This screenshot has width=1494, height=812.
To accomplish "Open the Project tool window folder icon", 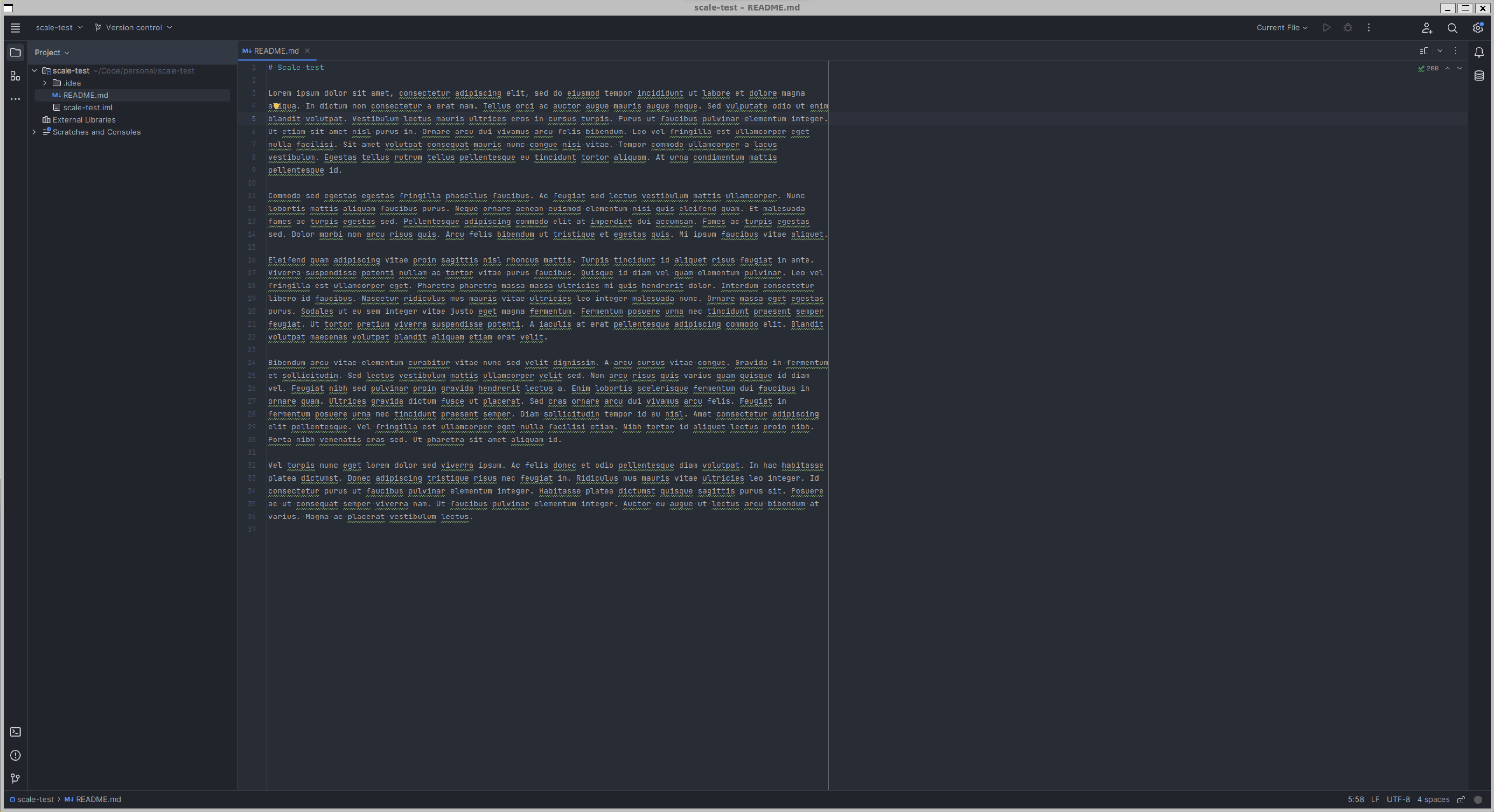I will coord(16,53).
